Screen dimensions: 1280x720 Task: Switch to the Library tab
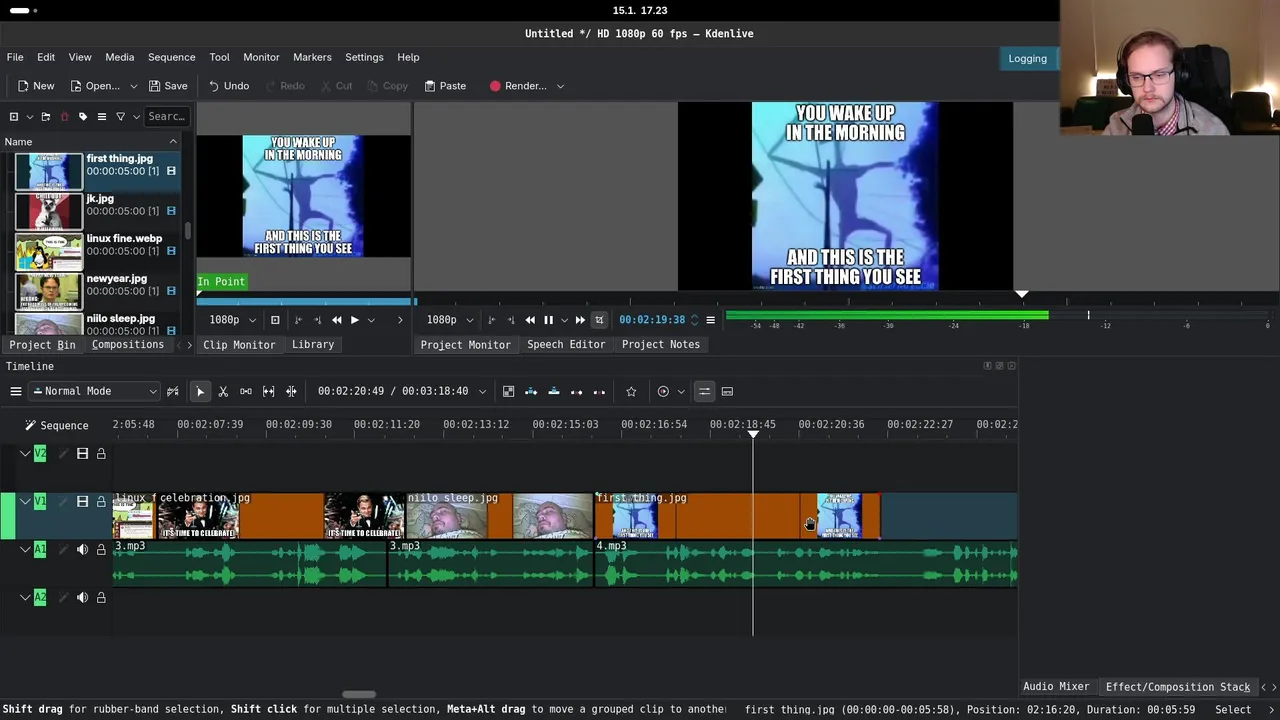pos(313,344)
